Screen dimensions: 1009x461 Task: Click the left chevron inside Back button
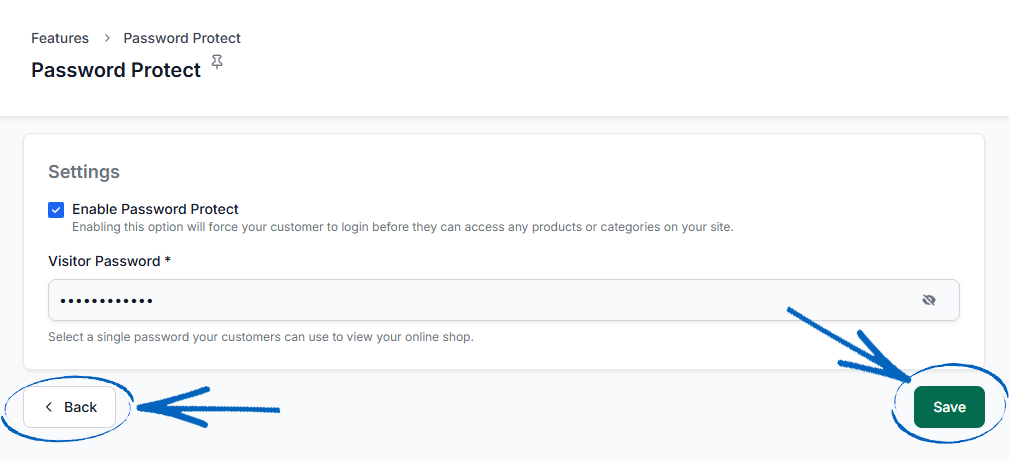49,407
